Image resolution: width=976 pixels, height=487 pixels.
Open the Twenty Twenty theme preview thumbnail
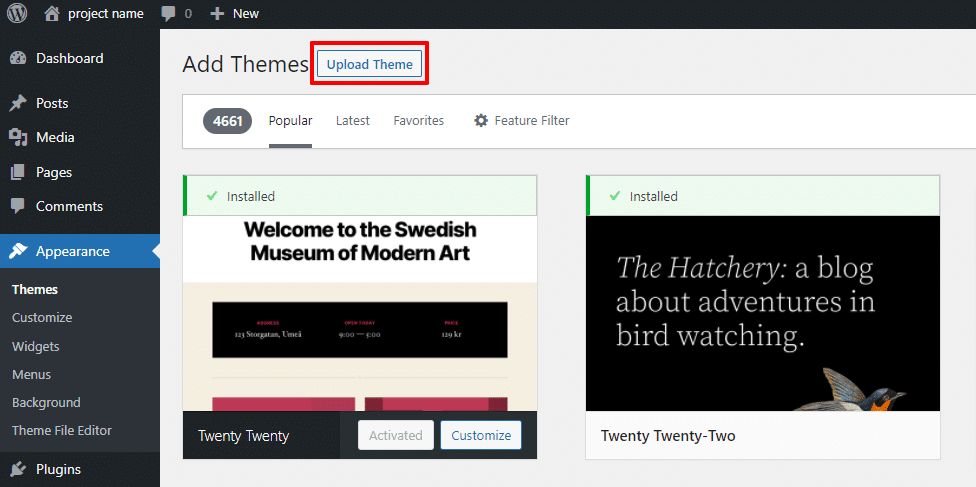click(360, 313)
